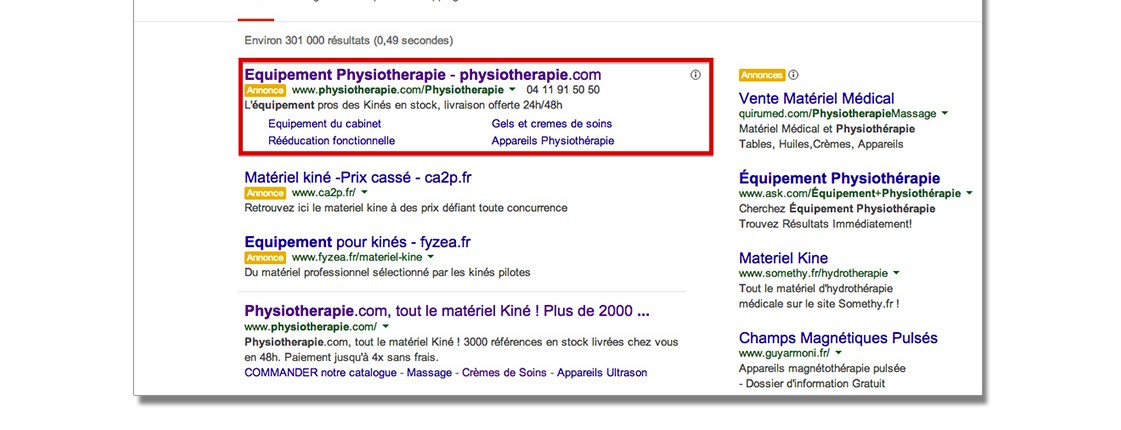Open the Rééducation fonctionnelle sitelink

click(332, 141)
